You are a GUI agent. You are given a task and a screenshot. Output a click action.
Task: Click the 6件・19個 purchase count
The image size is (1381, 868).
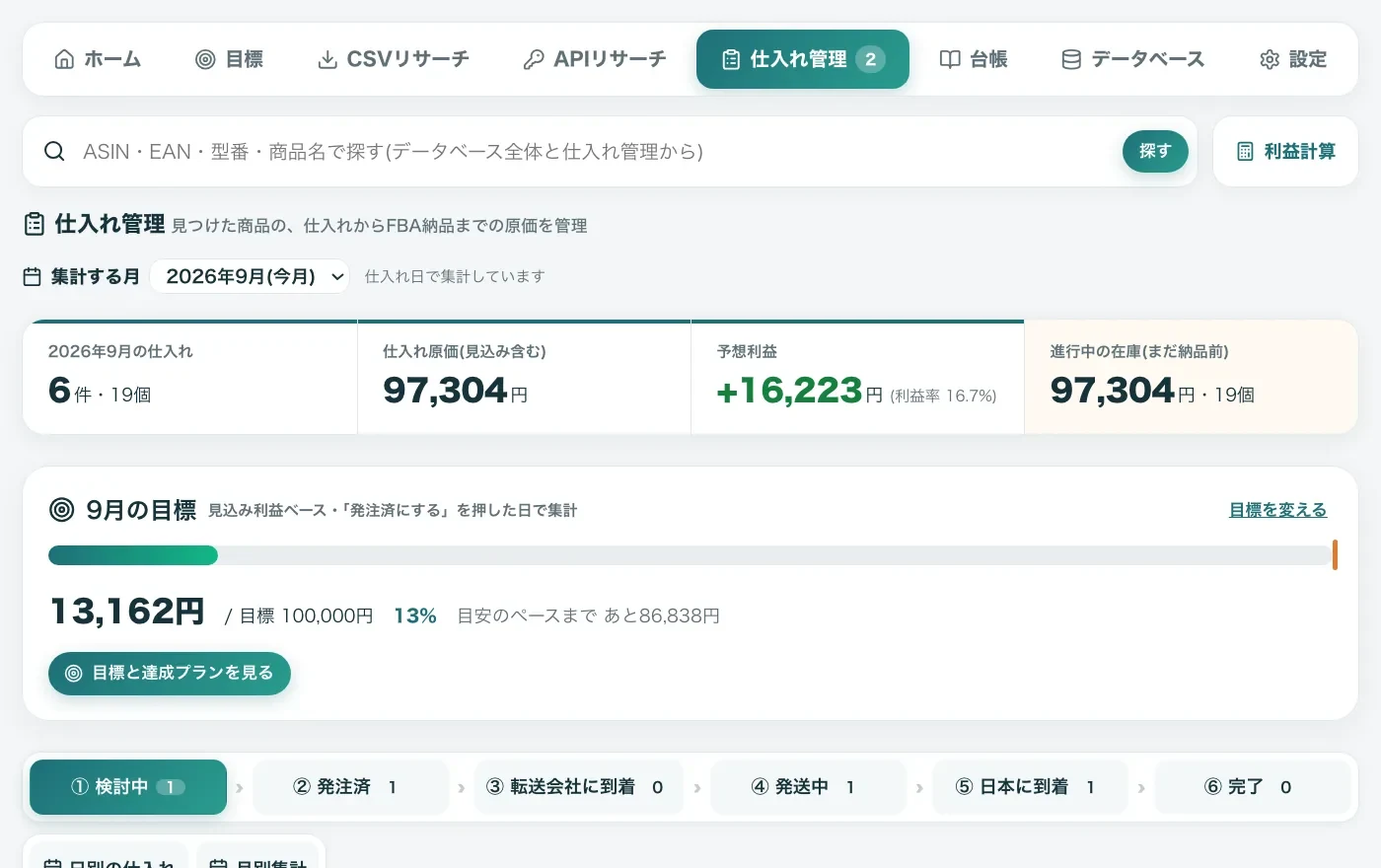coord(100,392)
